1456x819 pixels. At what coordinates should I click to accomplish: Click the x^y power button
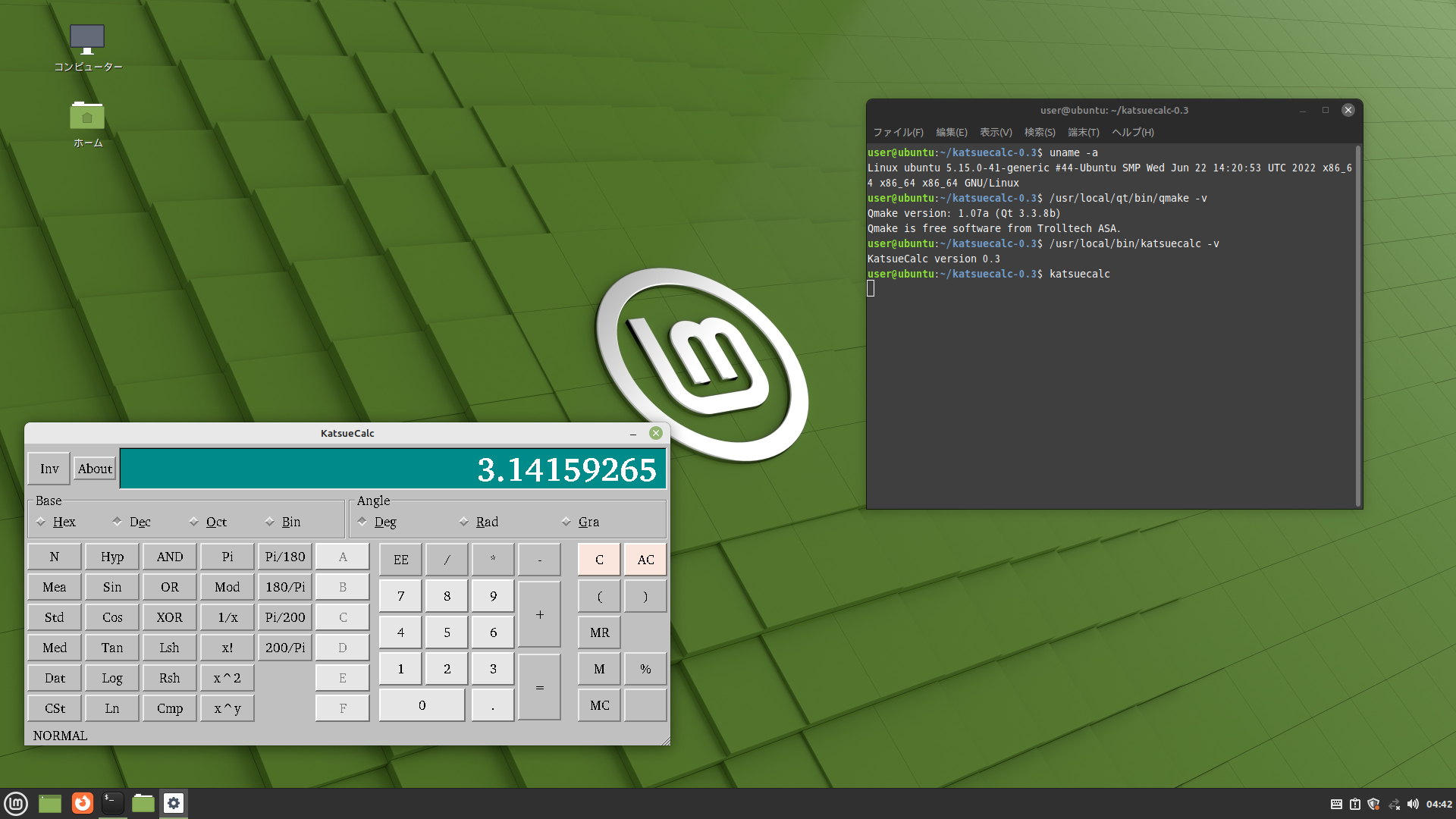(x=227, y=708)
